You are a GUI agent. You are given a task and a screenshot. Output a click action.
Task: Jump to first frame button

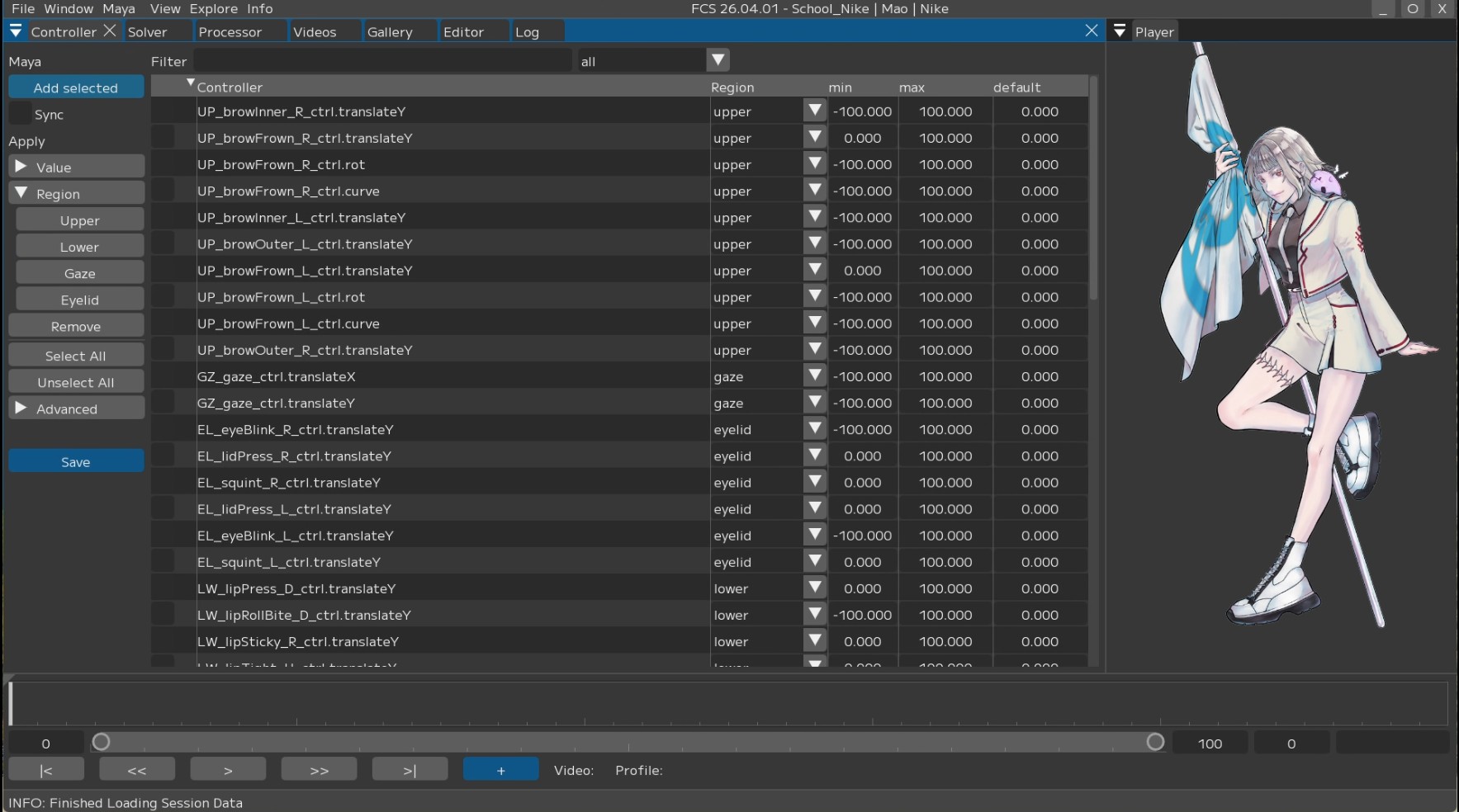[46, 770]
